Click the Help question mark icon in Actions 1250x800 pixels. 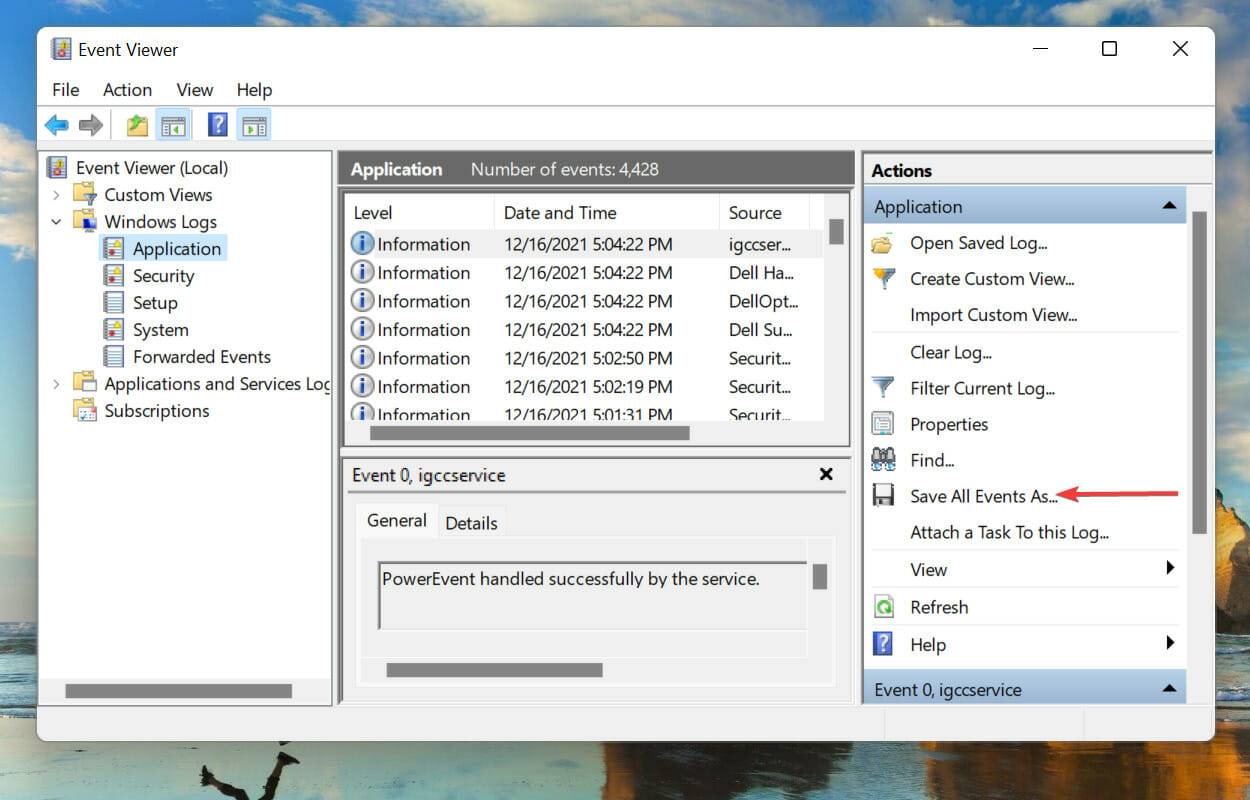(x=883, y=644)
